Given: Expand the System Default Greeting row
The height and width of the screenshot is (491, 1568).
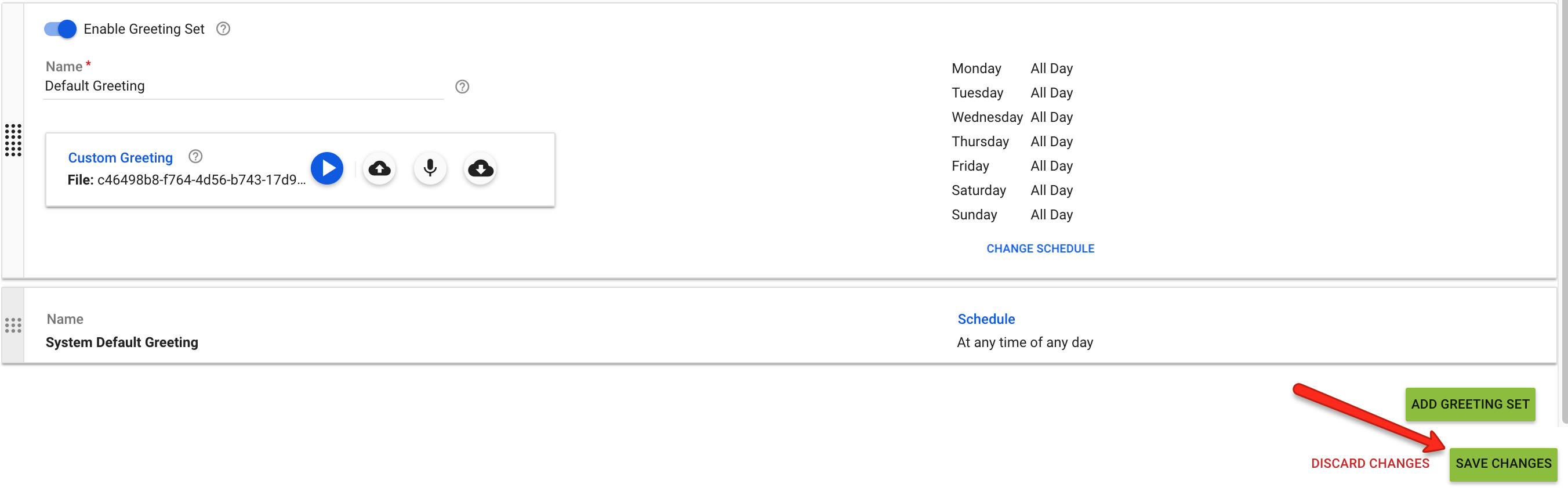Looking at the screenshot, I should 779,326.
